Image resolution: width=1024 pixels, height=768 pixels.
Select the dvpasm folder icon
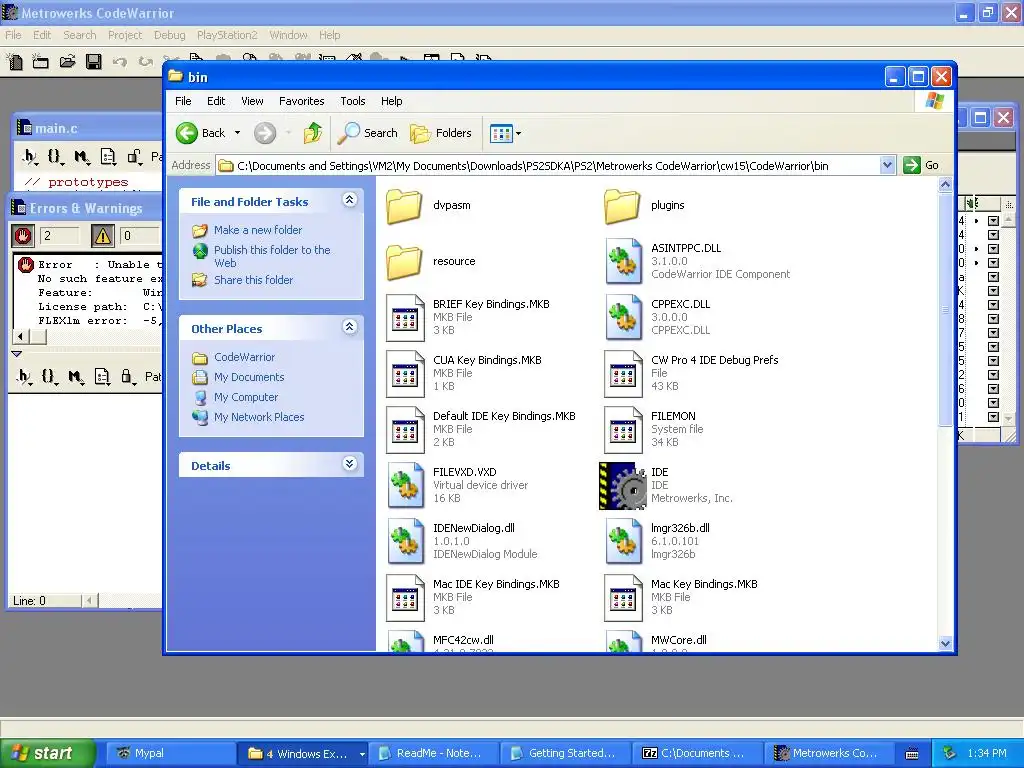(404, 205)
